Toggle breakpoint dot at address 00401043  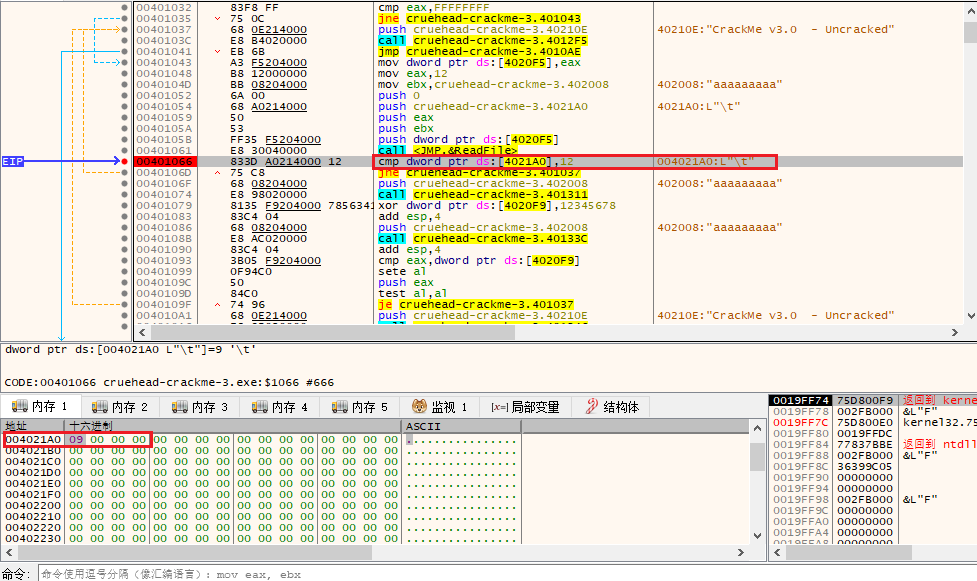point(125,62)
